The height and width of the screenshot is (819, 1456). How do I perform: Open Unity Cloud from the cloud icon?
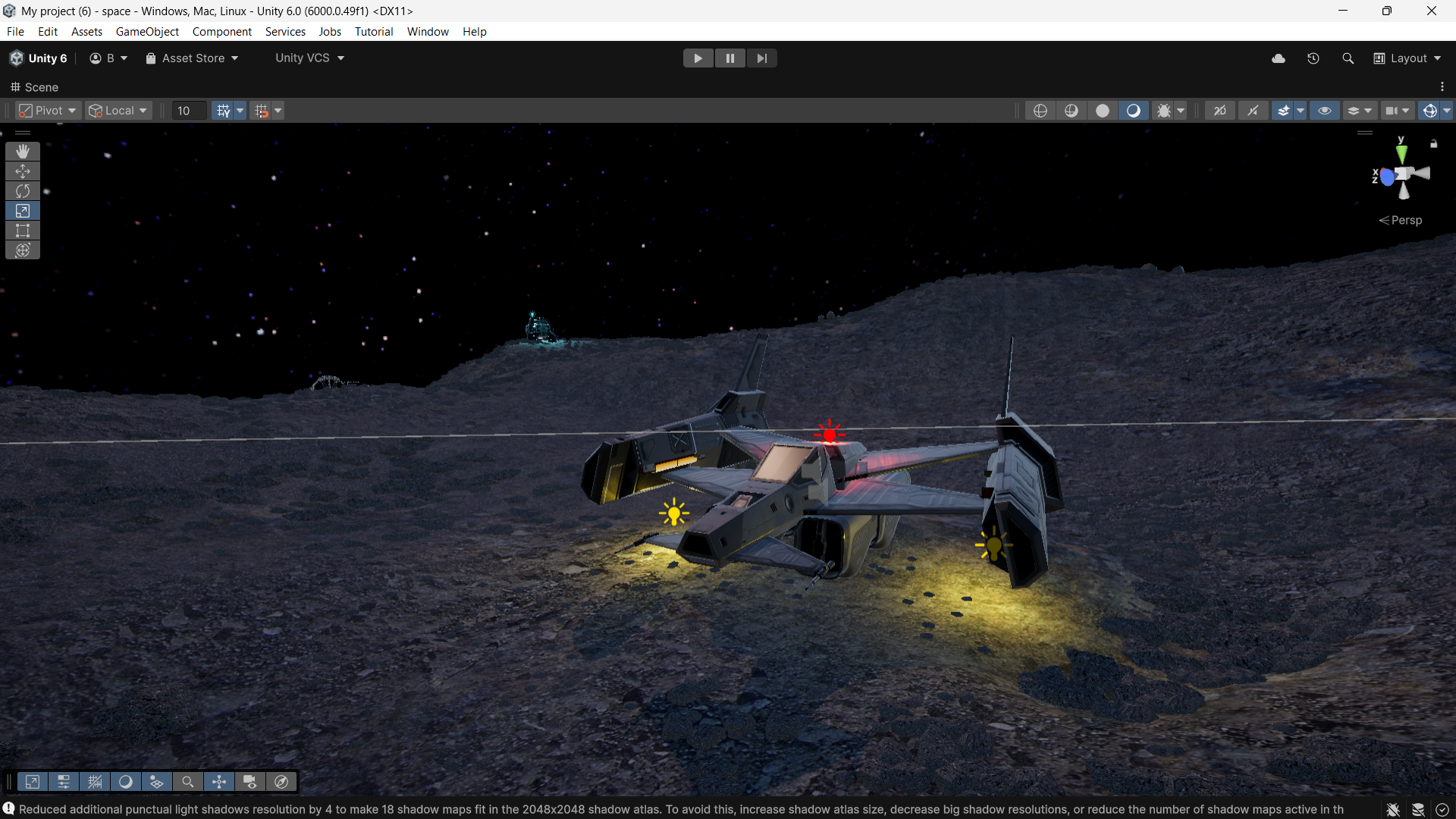point(1279,58)
